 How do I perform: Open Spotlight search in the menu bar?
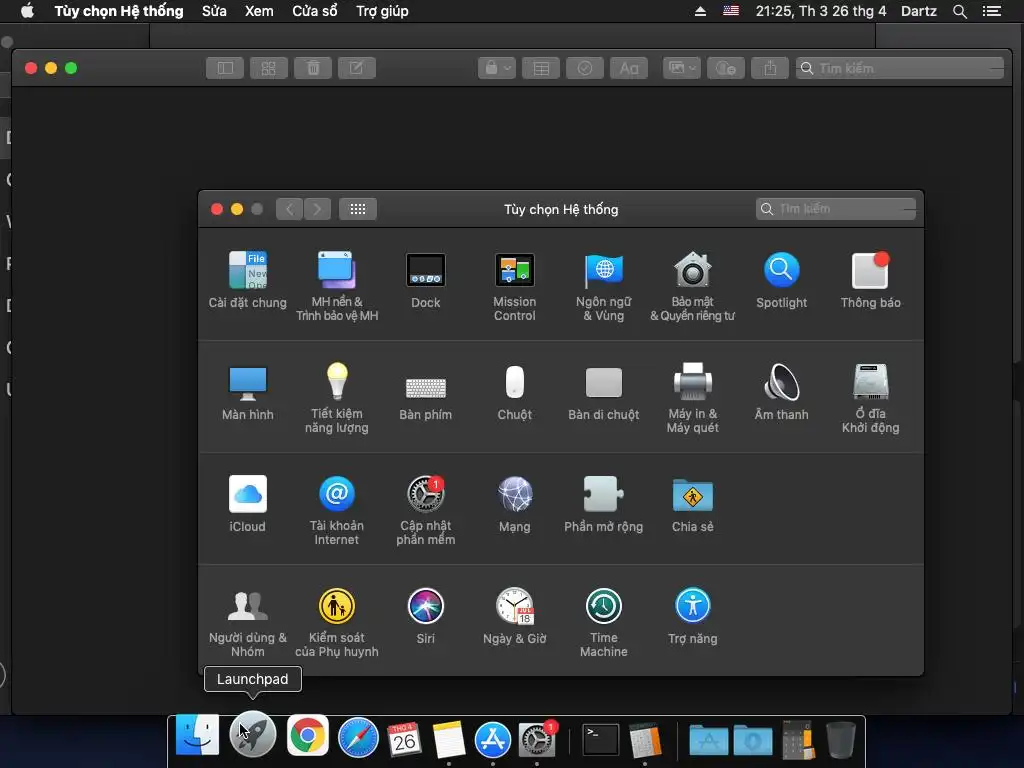click(x=959, y=11)
